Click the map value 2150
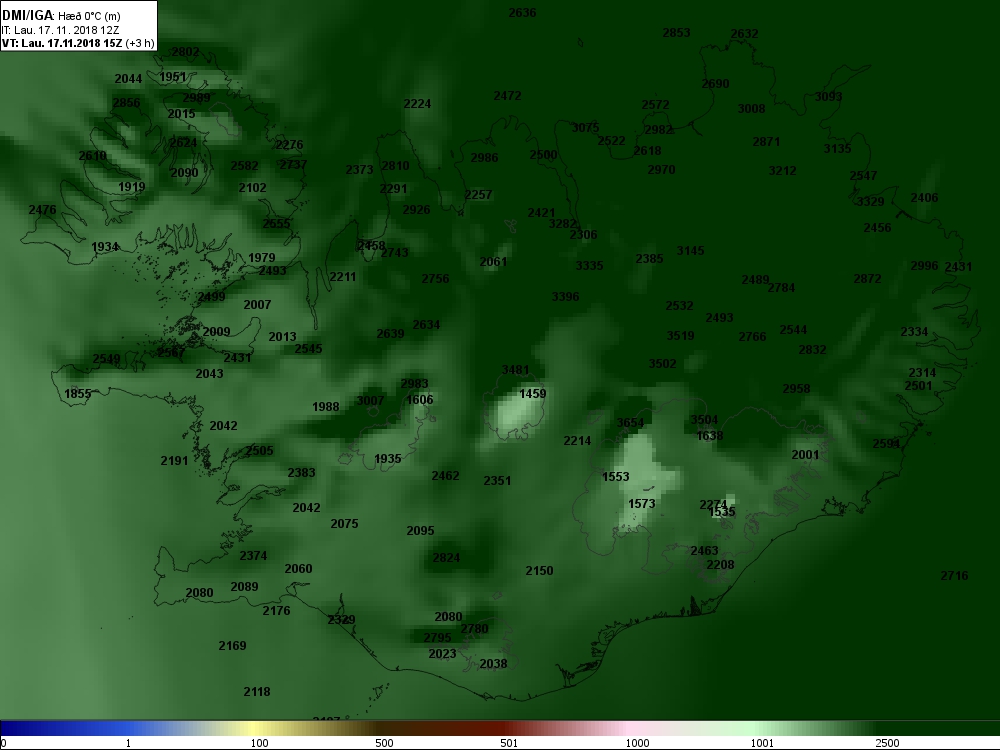Viewport: 1000px width, 750px height. point(539,571)
